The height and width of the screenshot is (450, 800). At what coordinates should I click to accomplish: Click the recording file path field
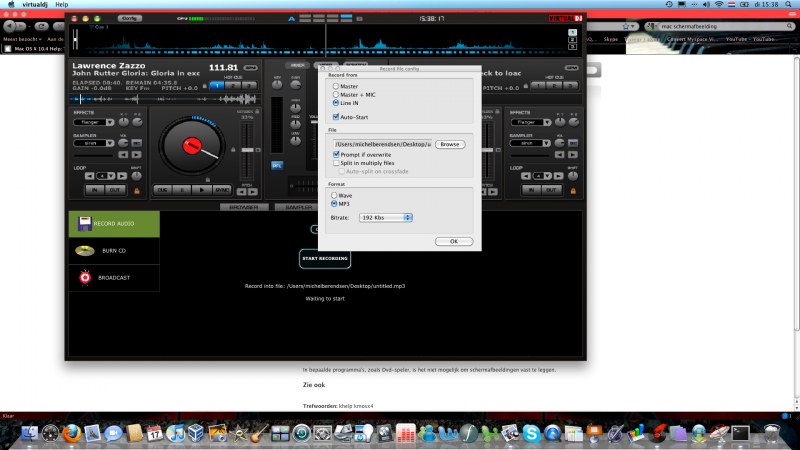pos(382,144)
